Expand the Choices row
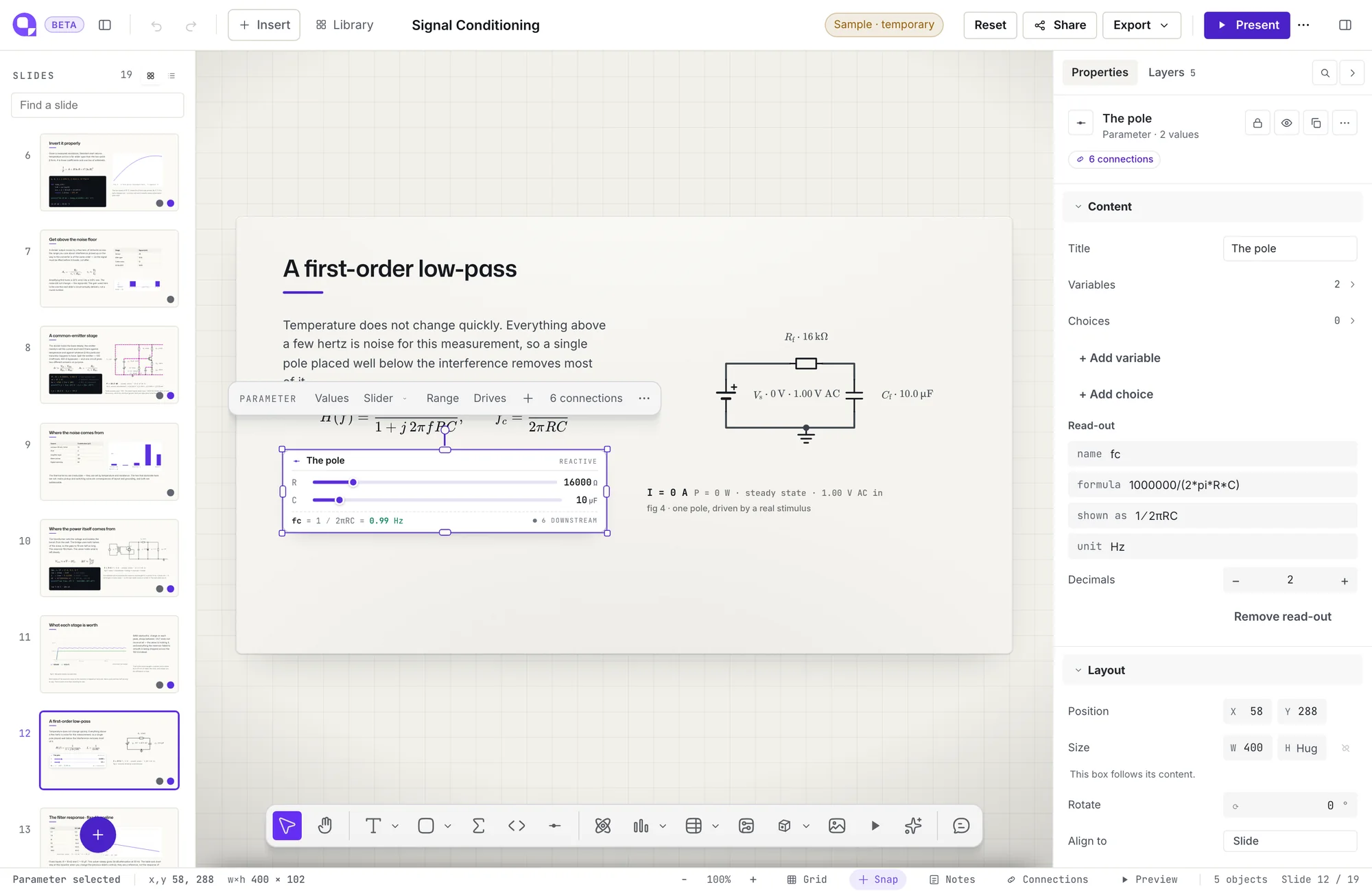Viewport: 1372px width, 891px height. click(1212, 321)
